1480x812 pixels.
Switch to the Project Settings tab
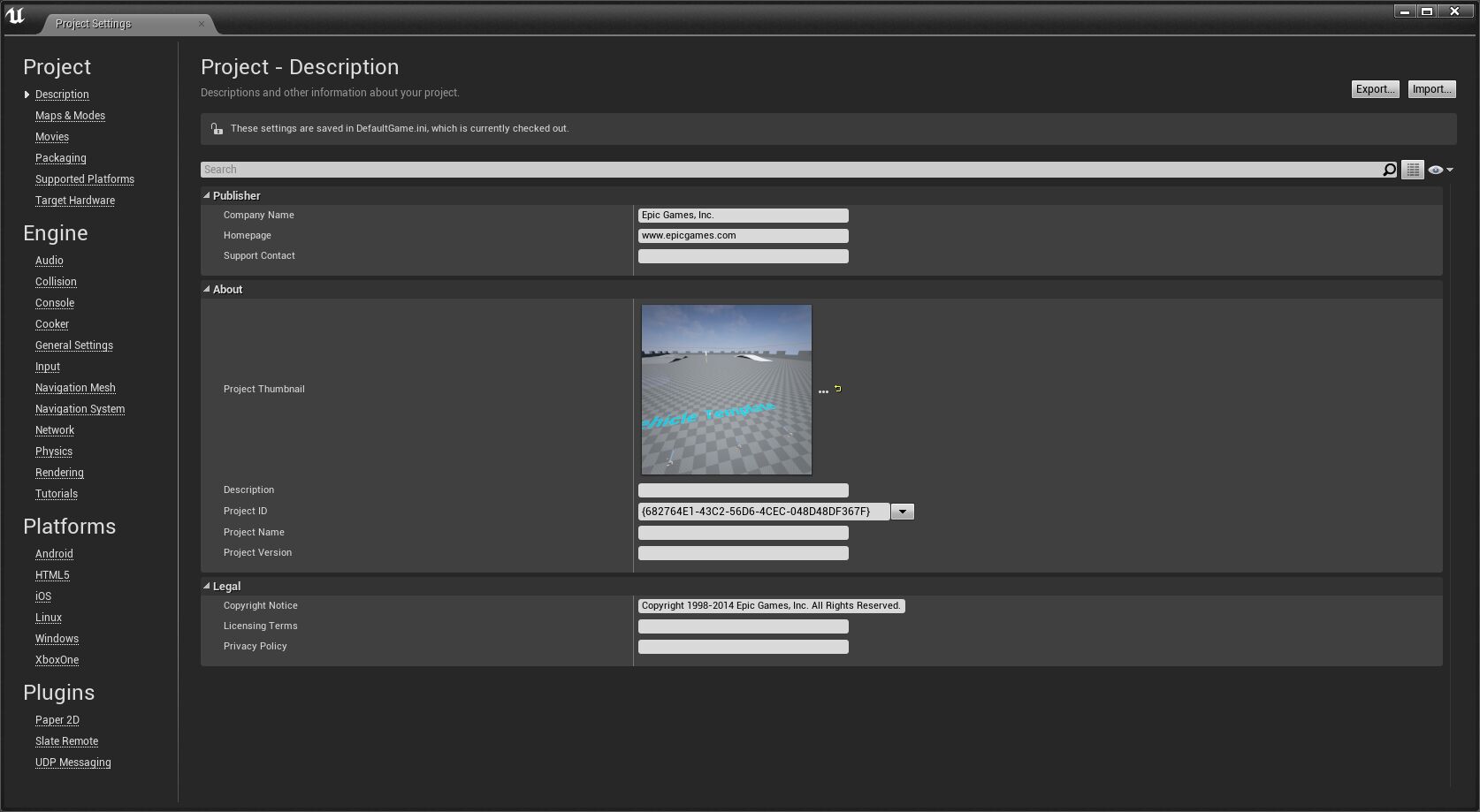pyautogui.click(x=93, y=24)
